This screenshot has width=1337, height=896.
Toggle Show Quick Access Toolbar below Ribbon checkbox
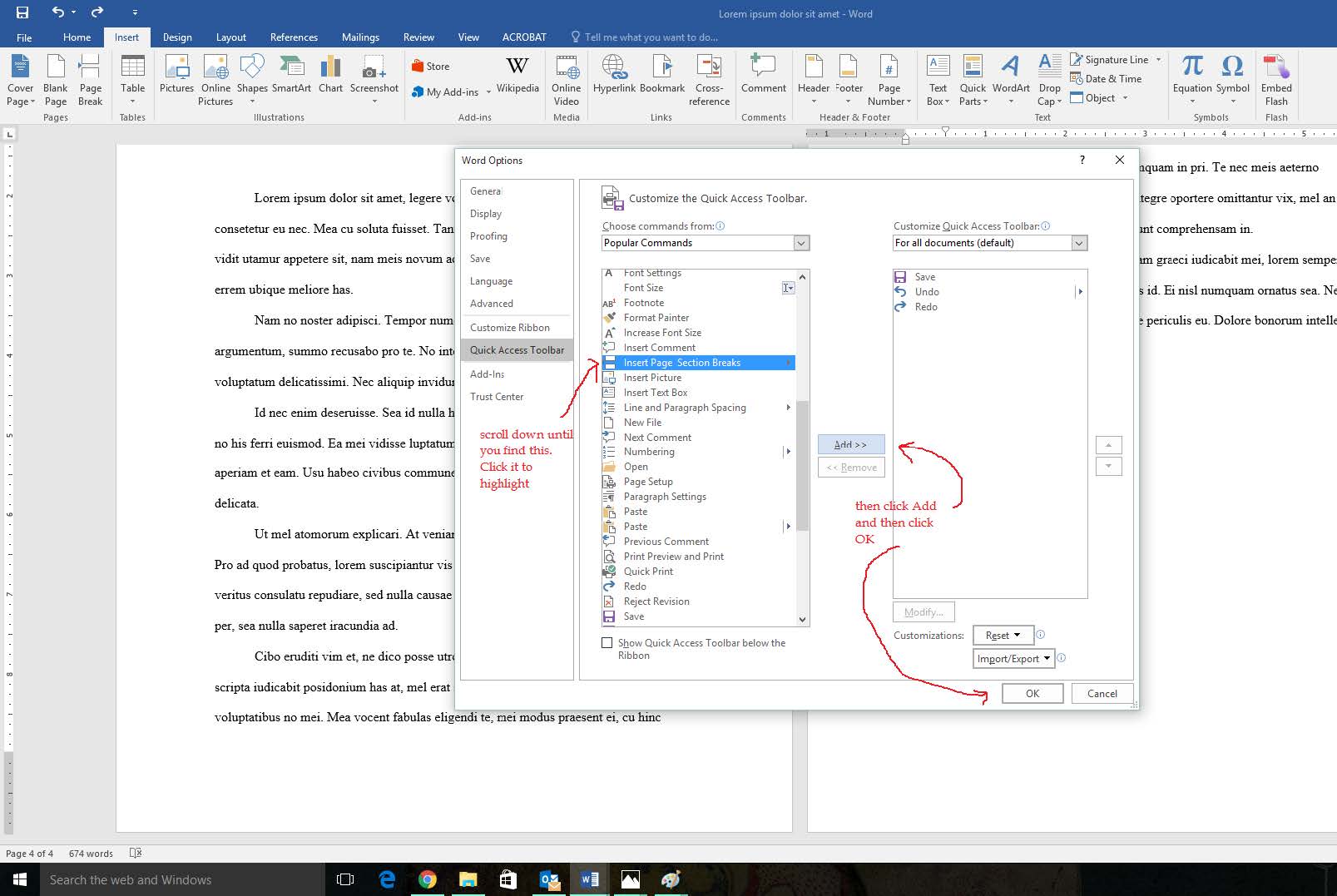[607, 643]
